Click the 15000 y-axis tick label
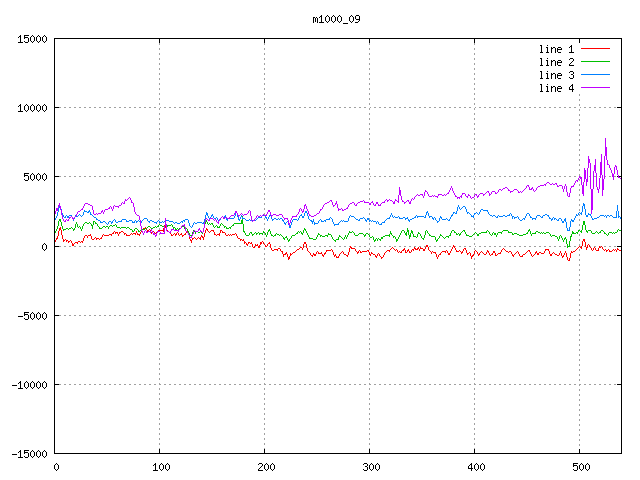The image size is (640, 480). 32,39
